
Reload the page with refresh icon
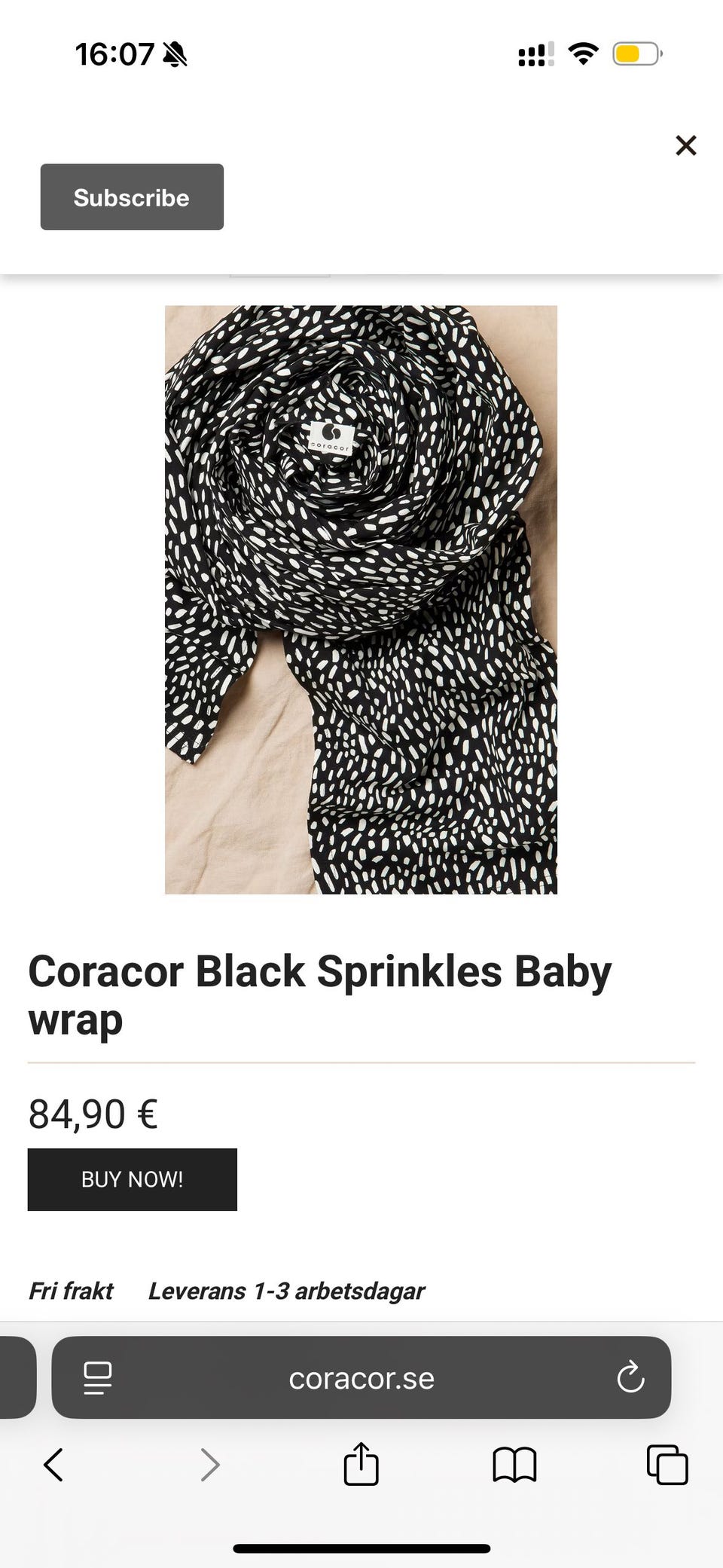tap(630, 1377)
